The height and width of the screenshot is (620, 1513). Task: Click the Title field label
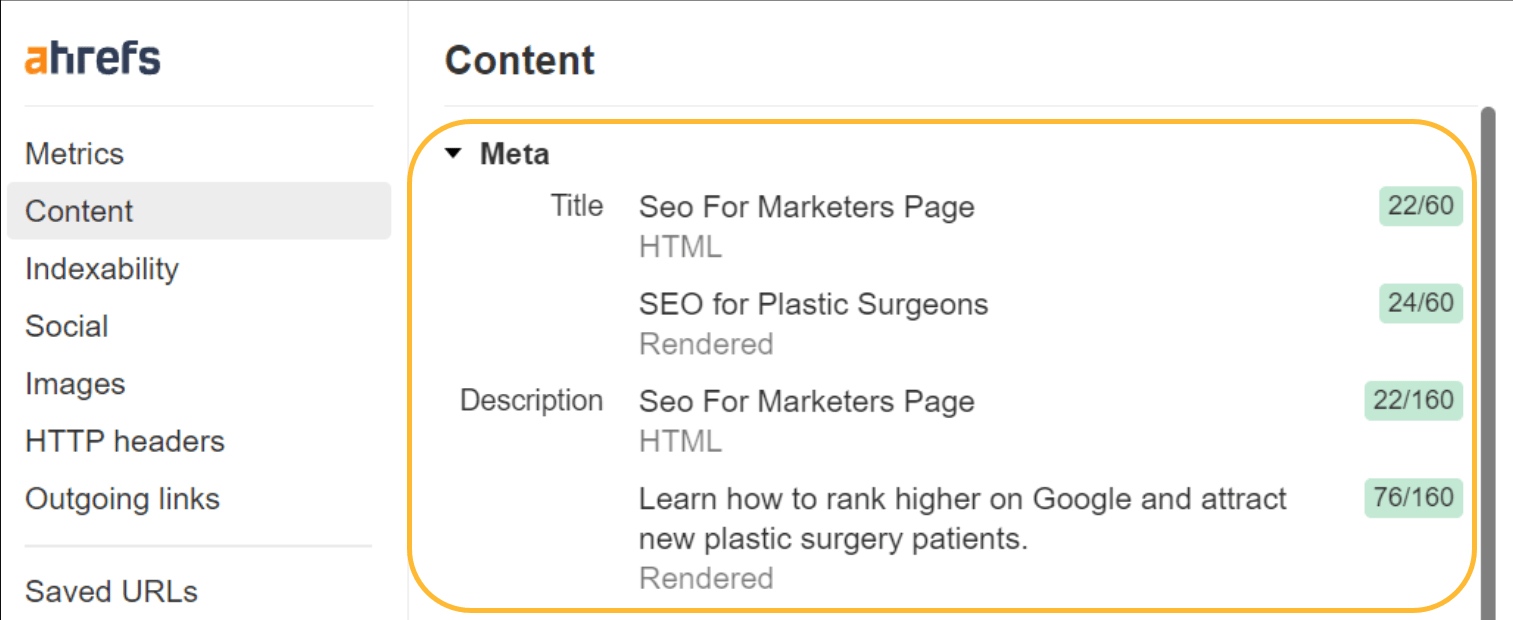pos(576,205)
